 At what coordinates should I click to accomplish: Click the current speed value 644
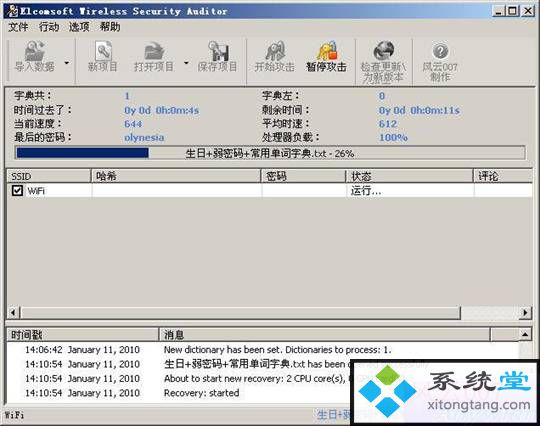[x=133, y=124]
